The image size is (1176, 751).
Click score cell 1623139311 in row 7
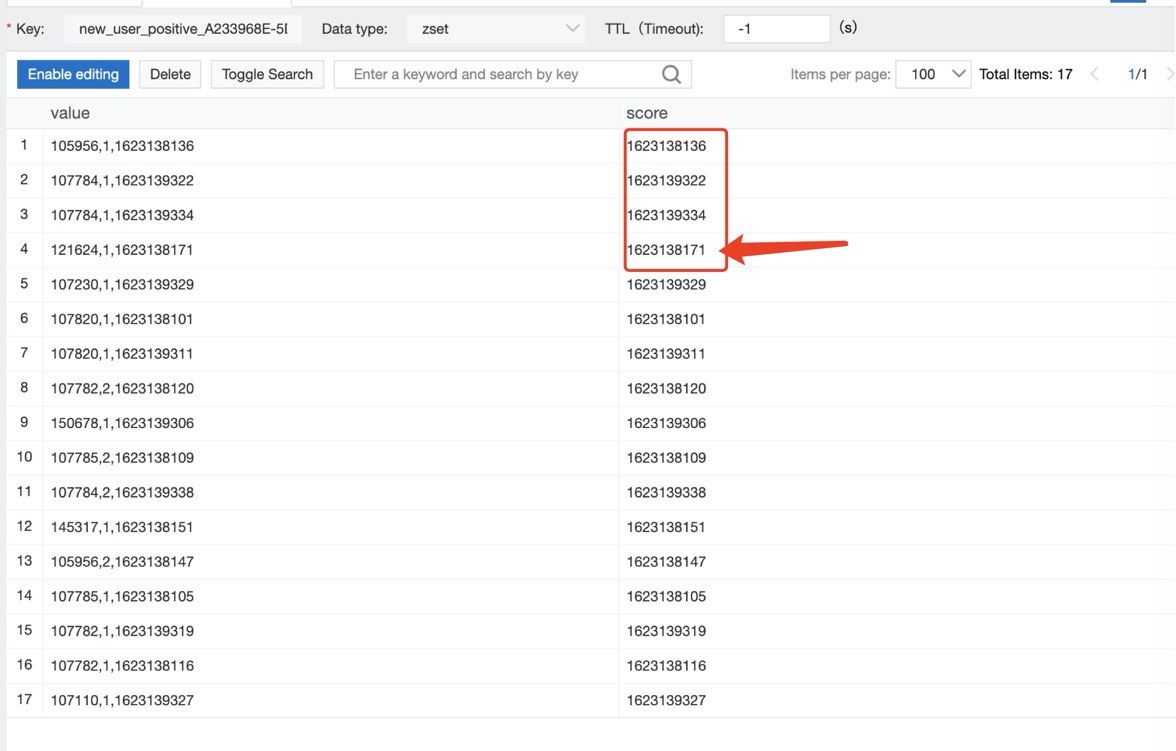pyautogui.click(x=666, y=353)
